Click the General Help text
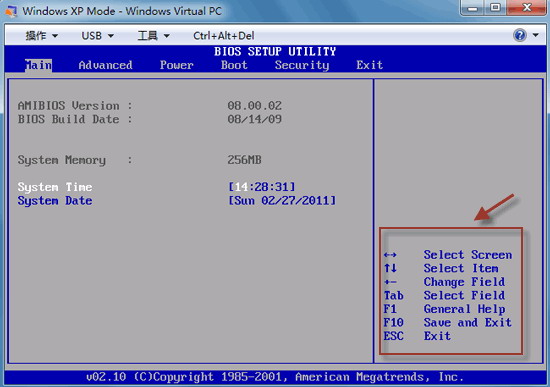This screenshot has width=550, height=387. (464, 309)
